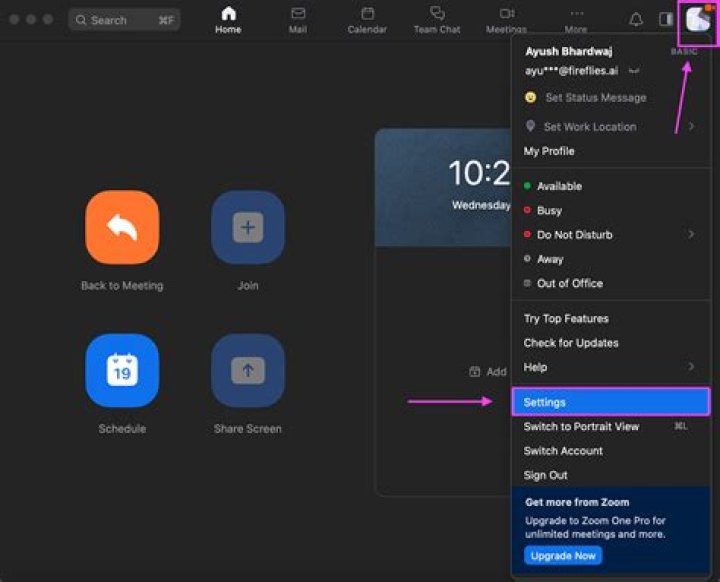Open the notifications bell icon
Screen dimensions: 720x582
[x=636, y=20]
